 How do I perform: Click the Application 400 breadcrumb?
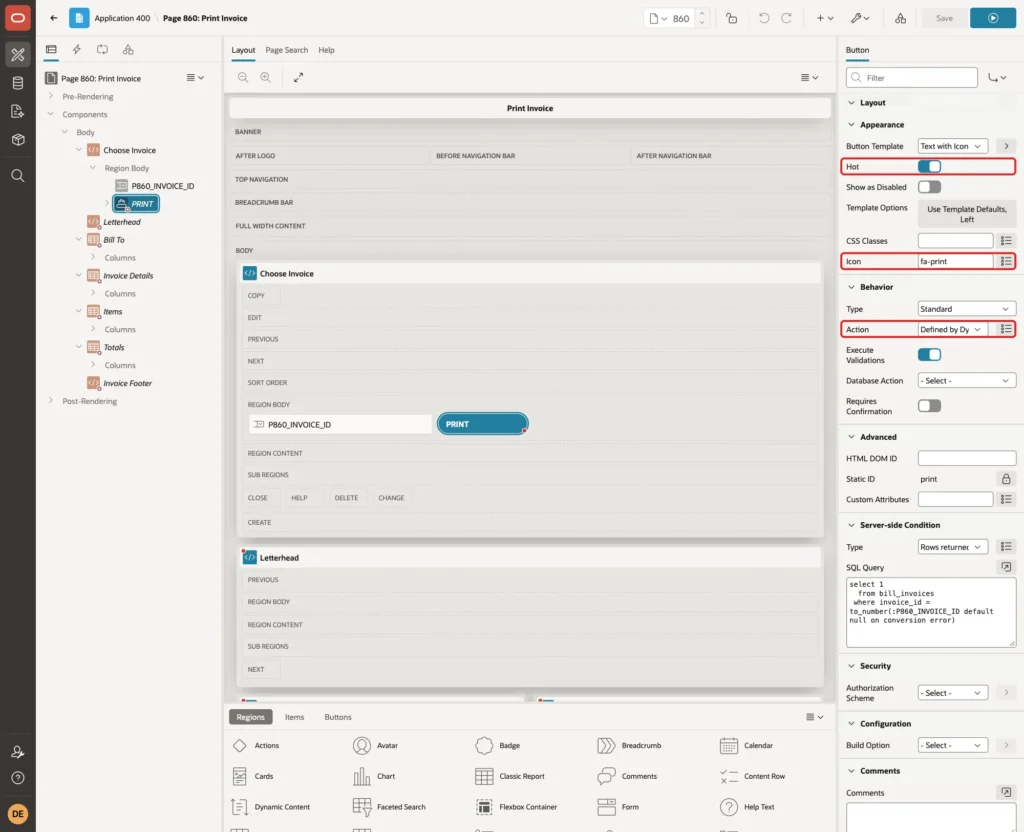[122, 18]
